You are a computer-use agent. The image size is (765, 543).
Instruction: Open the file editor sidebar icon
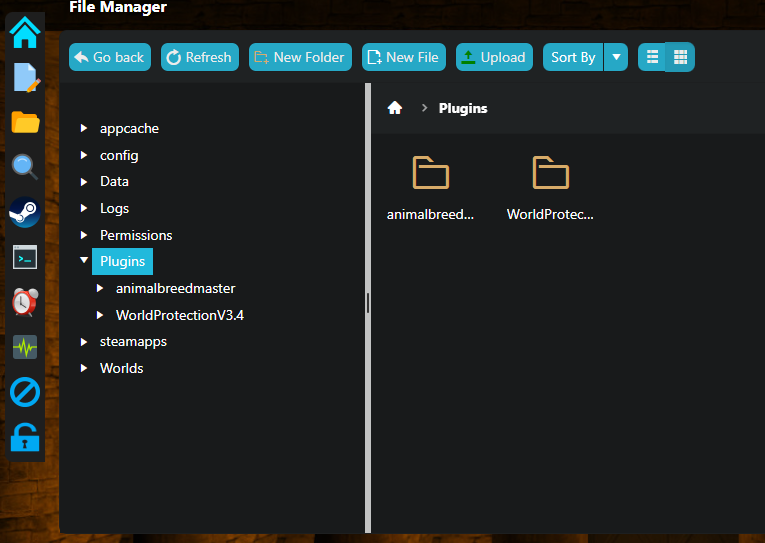[x=24, y=78]
